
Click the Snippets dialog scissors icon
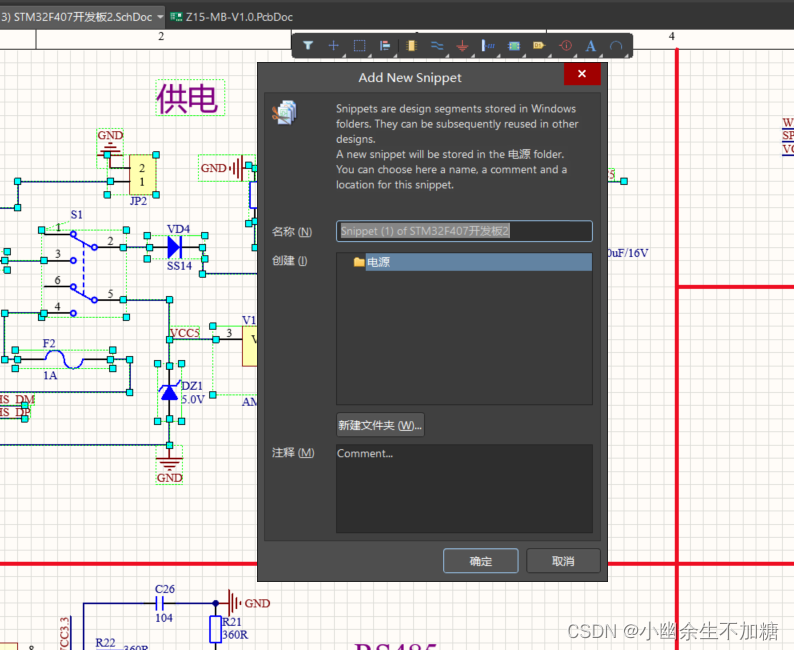tap(284, 112)
